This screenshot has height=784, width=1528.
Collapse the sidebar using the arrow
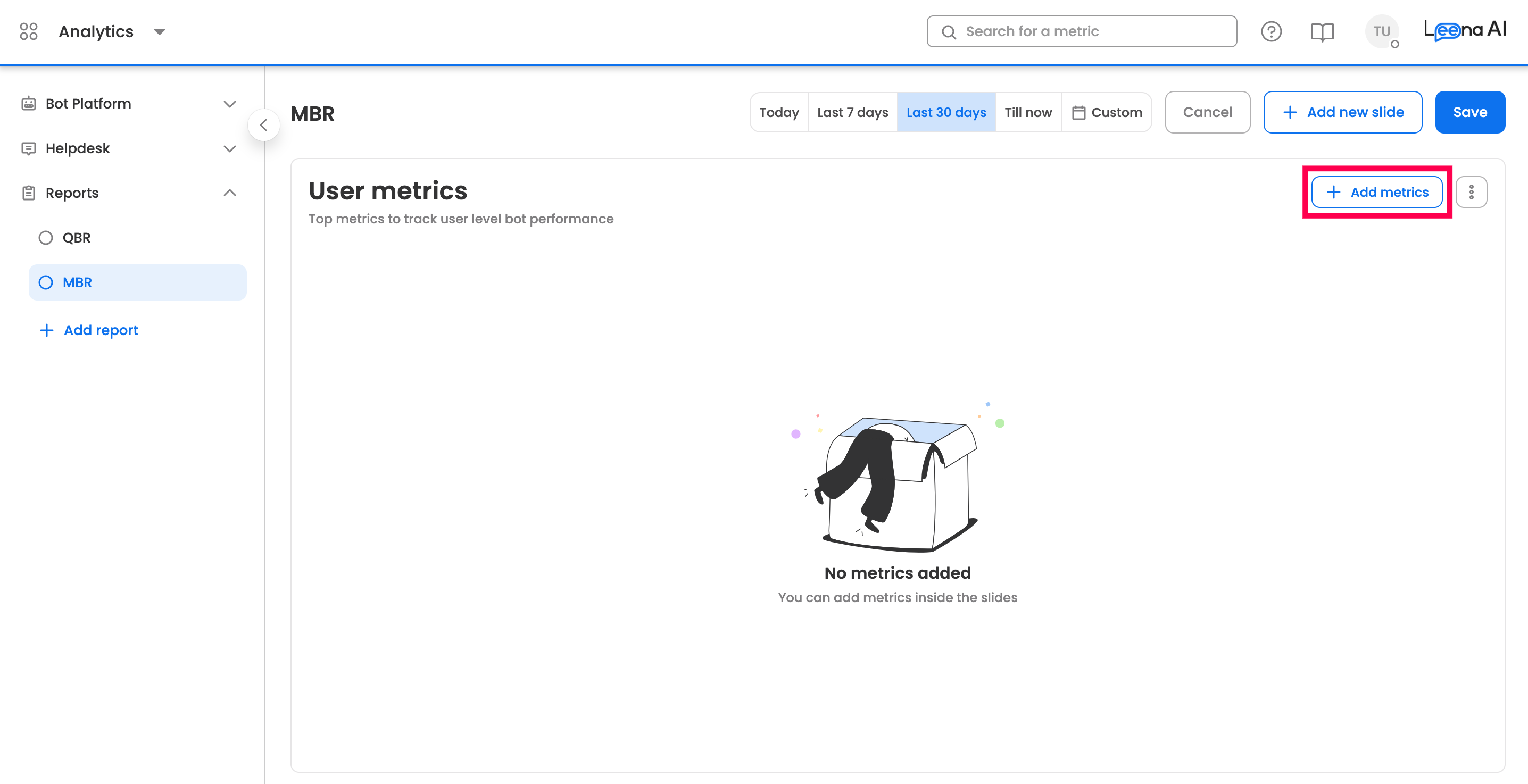263,125
